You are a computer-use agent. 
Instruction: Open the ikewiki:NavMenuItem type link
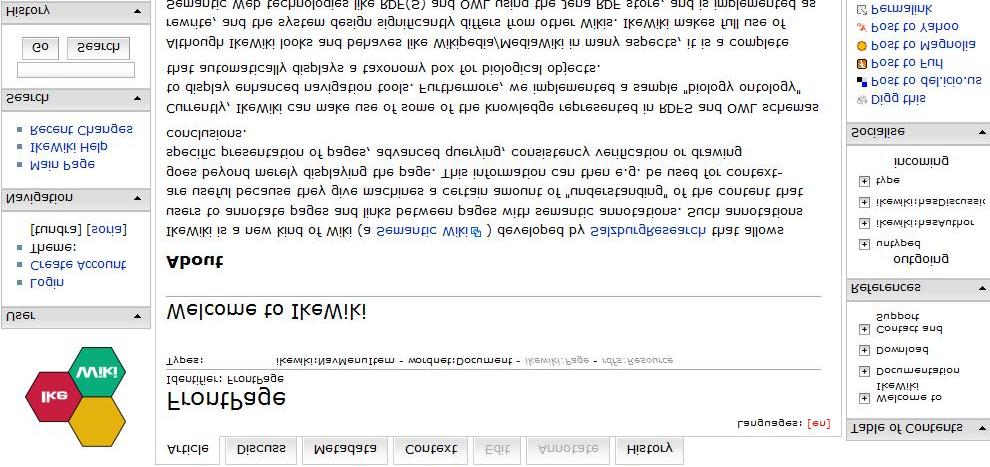tap(337, 361)
